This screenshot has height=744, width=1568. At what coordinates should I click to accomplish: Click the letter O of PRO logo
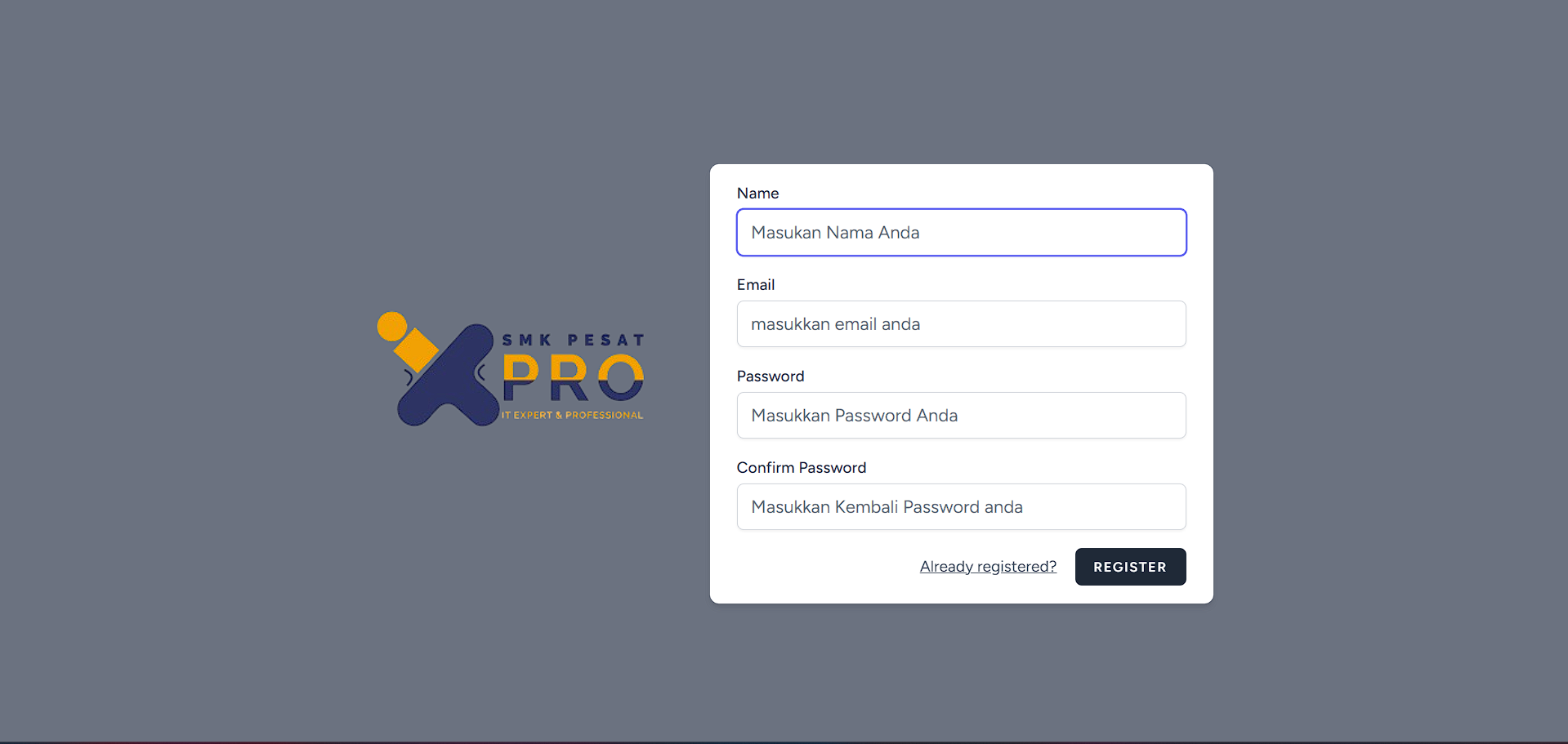point(621,377)
